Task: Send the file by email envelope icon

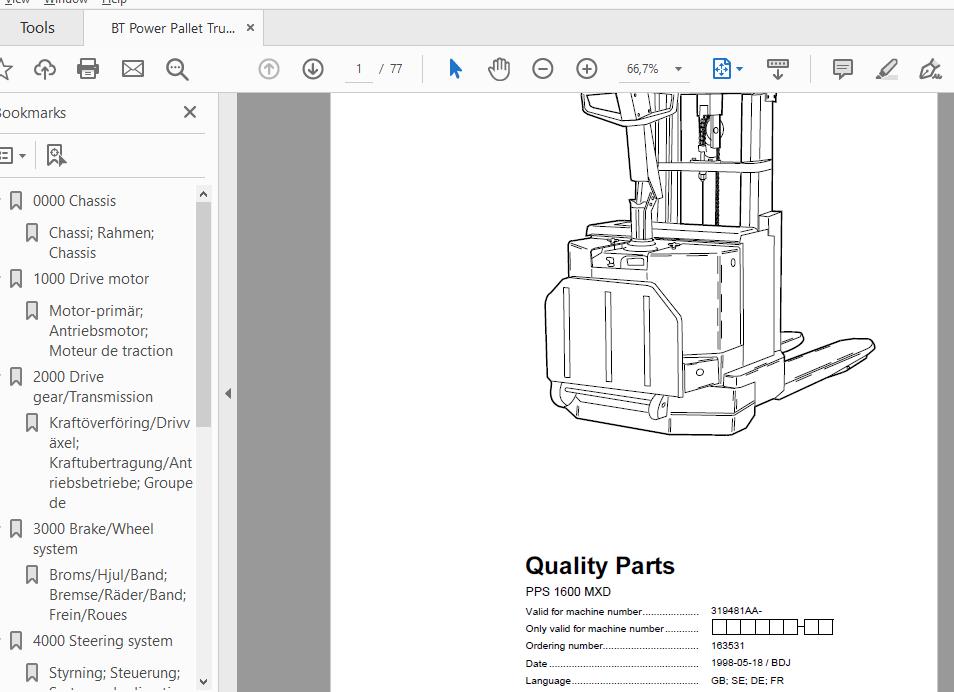Action: [133, 69]
